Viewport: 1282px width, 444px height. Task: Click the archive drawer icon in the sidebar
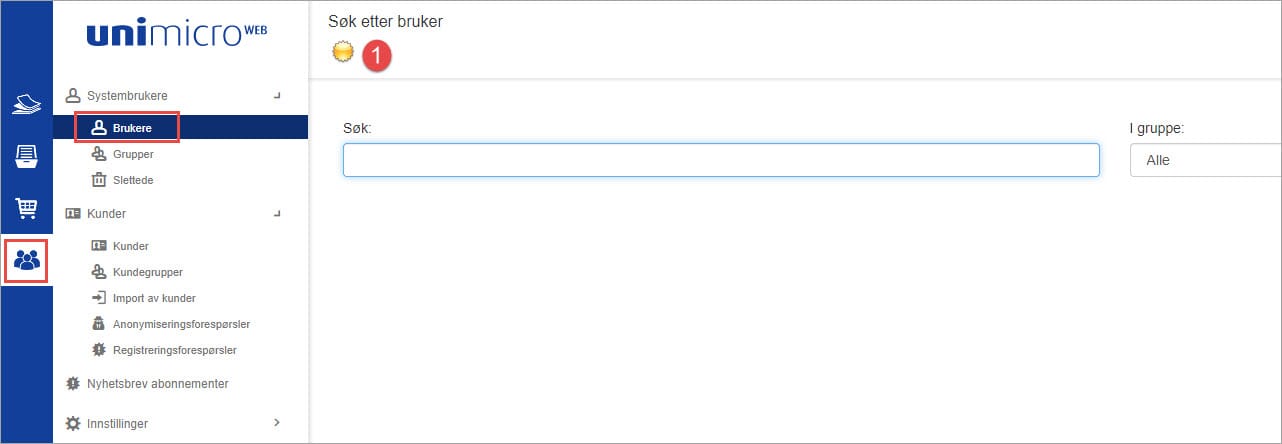[26, 156]
